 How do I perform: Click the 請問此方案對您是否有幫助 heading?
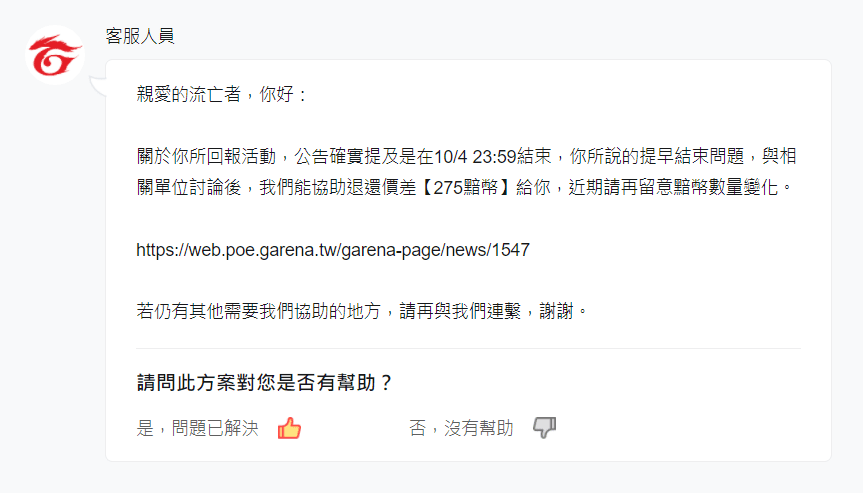click(x=264, y=382)
